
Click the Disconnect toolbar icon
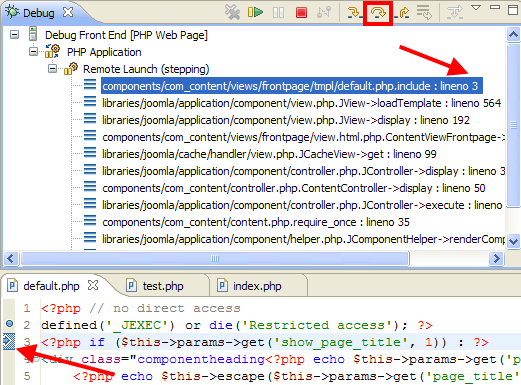click(324, 12)
